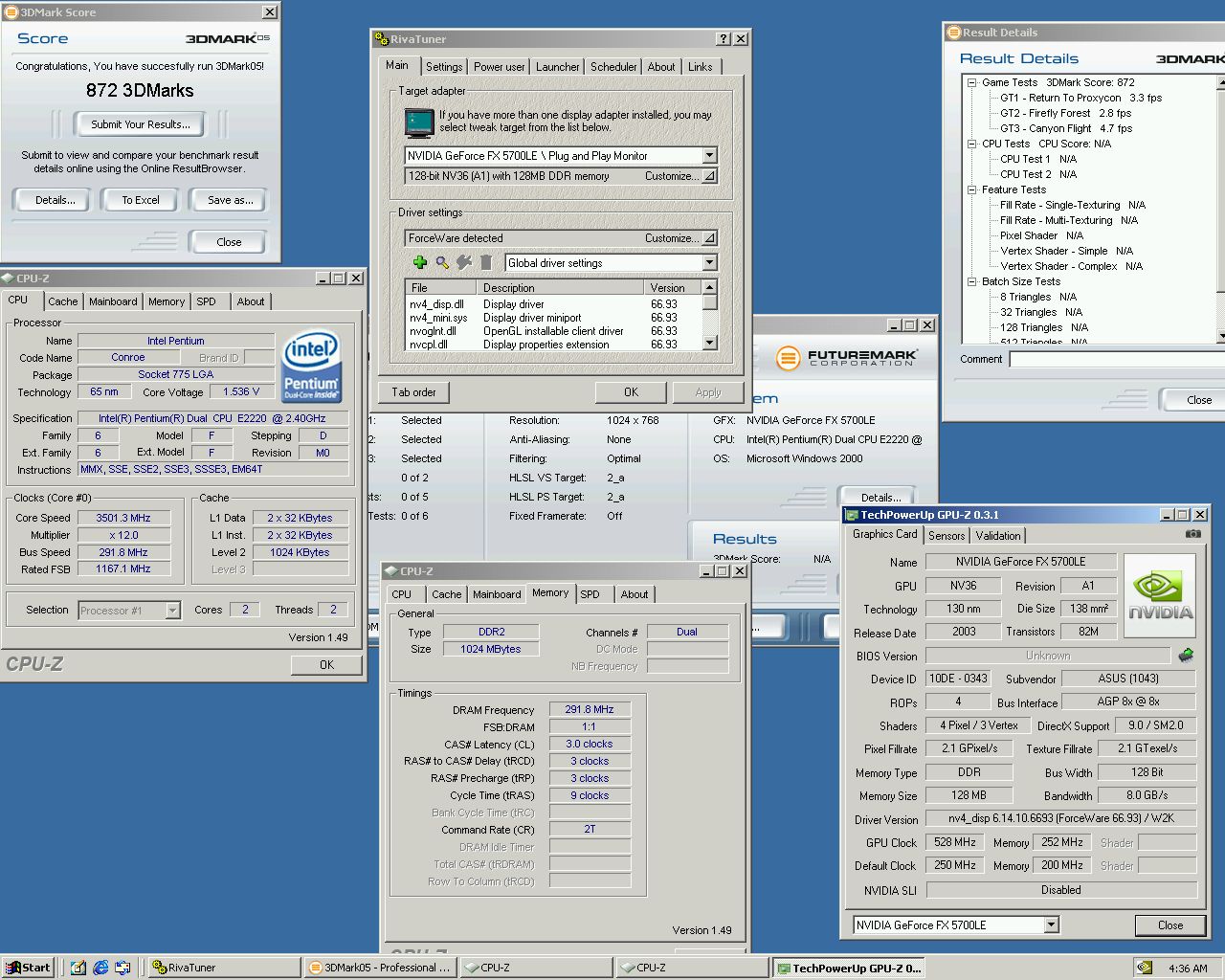The height and width of the screenshot is (980, 1225).
Task: Open the Power user tab in RivaTuner
Action: [499, 67]
